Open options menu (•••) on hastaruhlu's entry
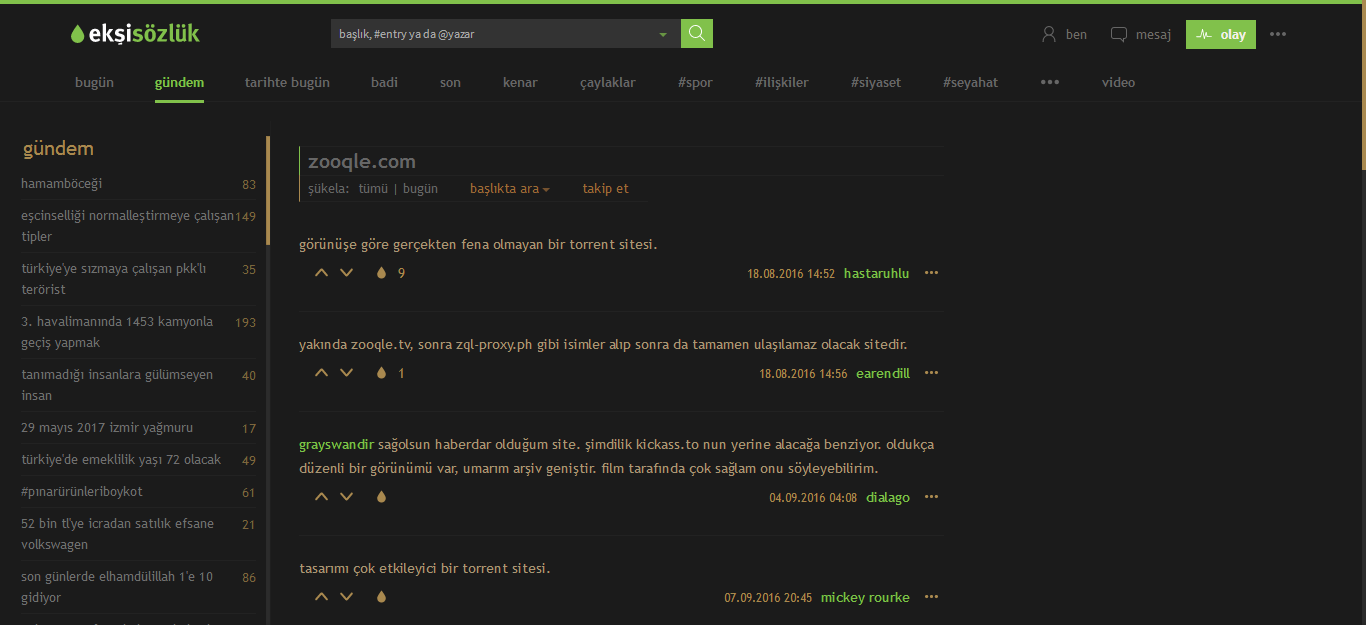 [931, 272]
